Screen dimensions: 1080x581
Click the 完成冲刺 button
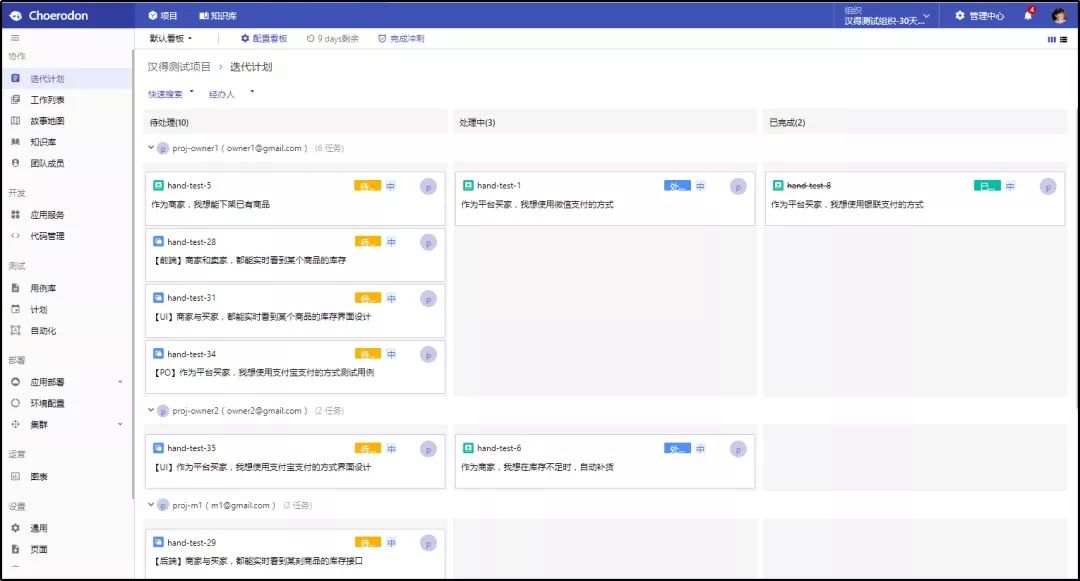[401, 38]
